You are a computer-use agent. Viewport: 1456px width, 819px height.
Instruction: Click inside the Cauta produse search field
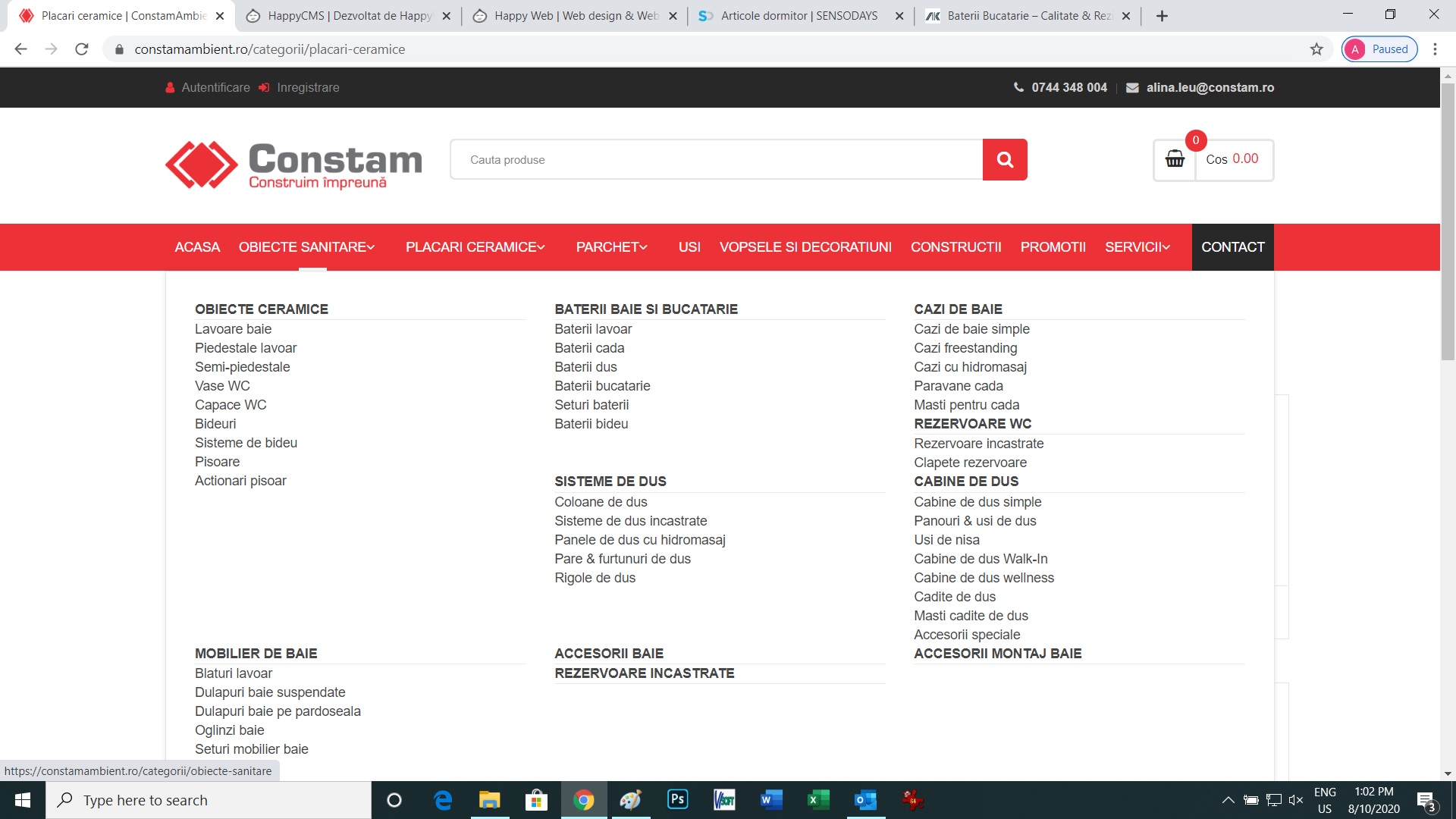[x=717, y=159]
